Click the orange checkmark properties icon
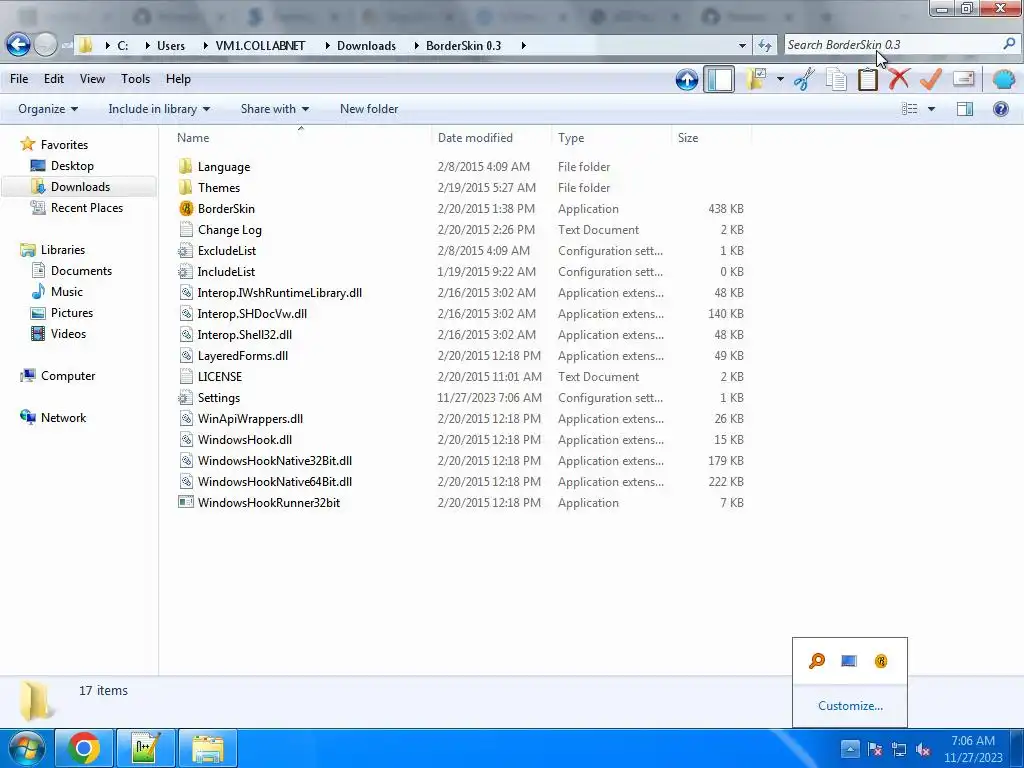1024x768 pixels. click(931, 80)
